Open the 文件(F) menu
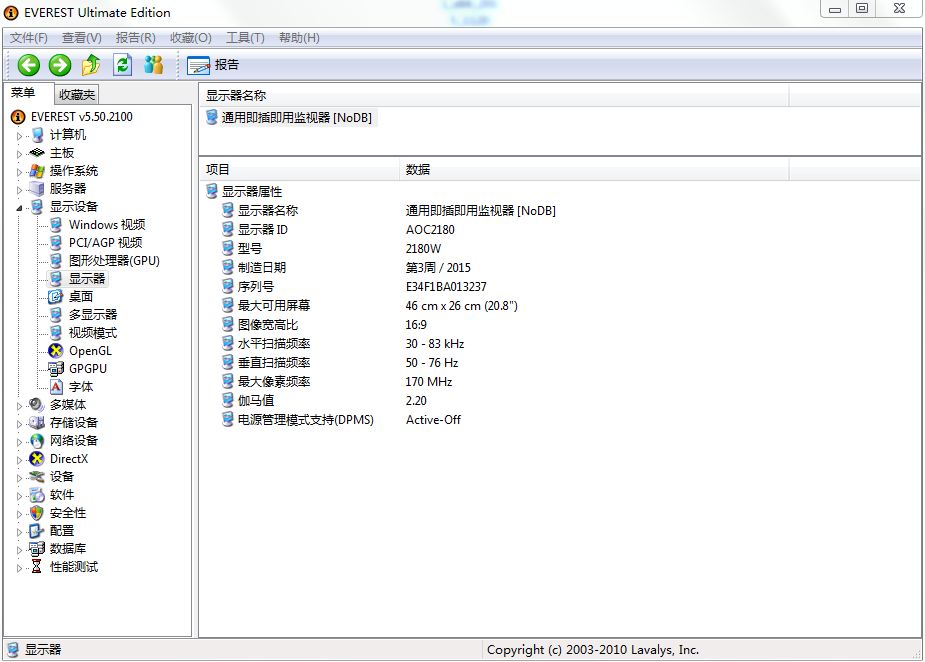The image size is (925, 662). pyautogui.click(x=28, y=38)
